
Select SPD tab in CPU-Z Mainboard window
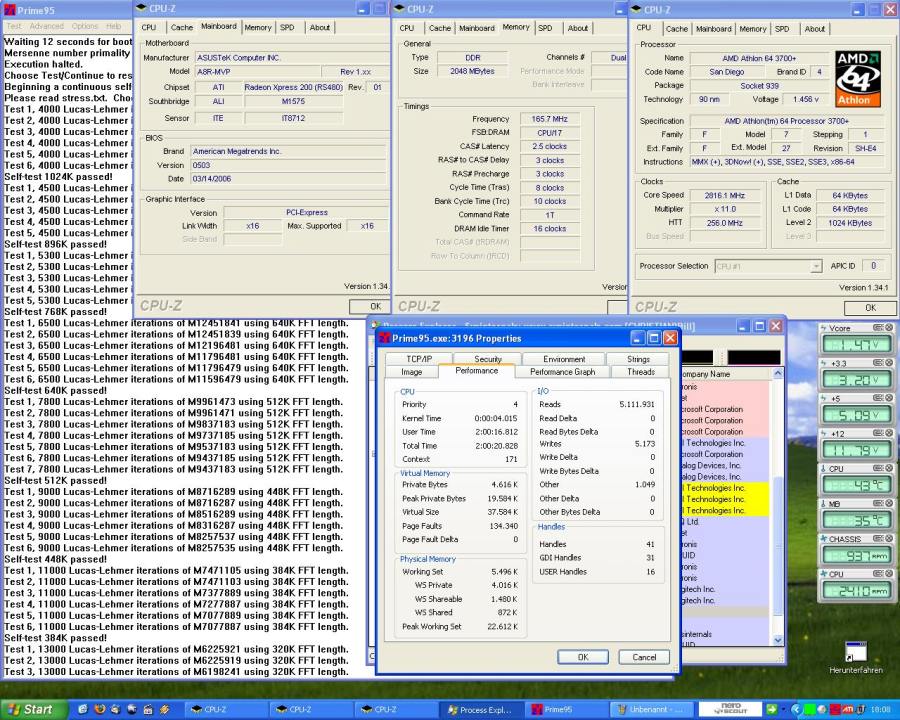pos(287,28)
